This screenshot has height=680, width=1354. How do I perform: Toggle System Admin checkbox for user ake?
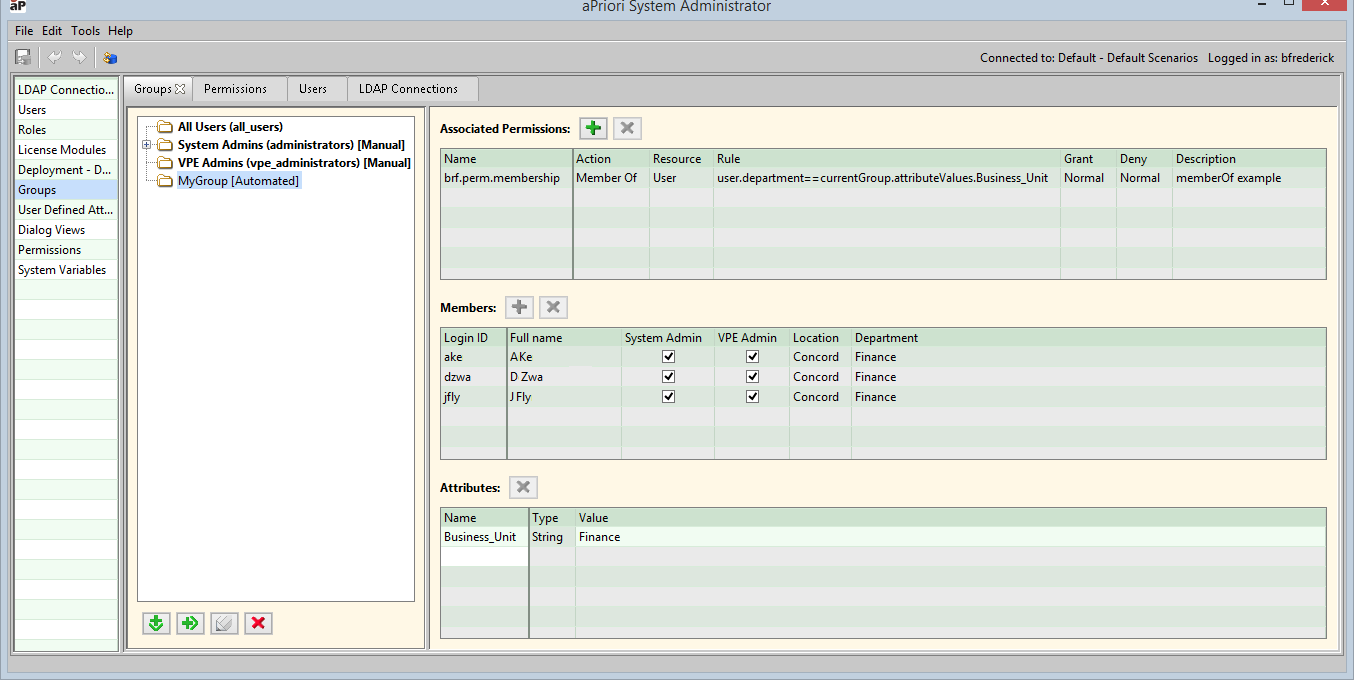tap(668, 357)
